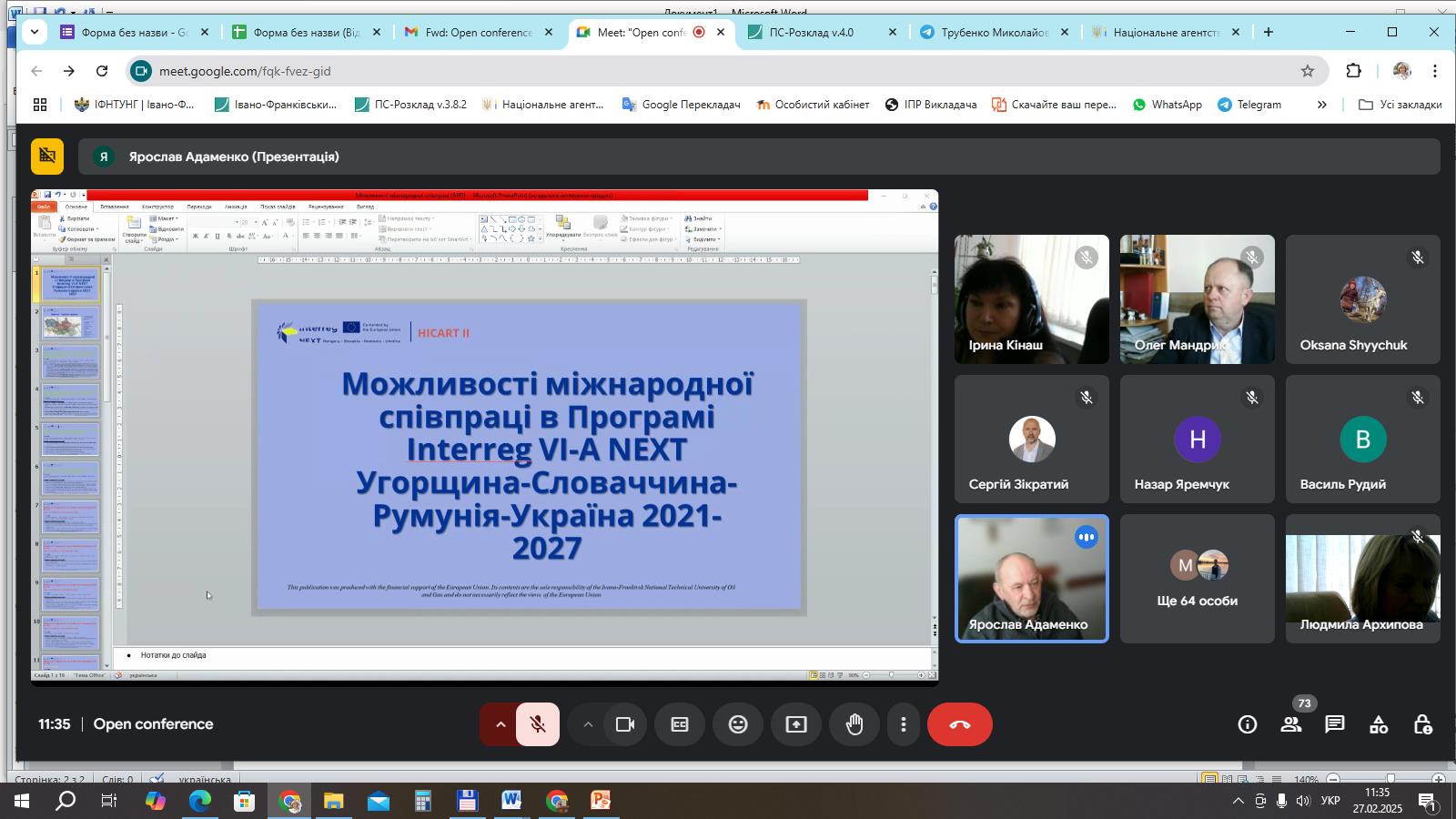Open the audio settings chevron next to mic
Viewport: 1456px width, 819px height.
500,724
